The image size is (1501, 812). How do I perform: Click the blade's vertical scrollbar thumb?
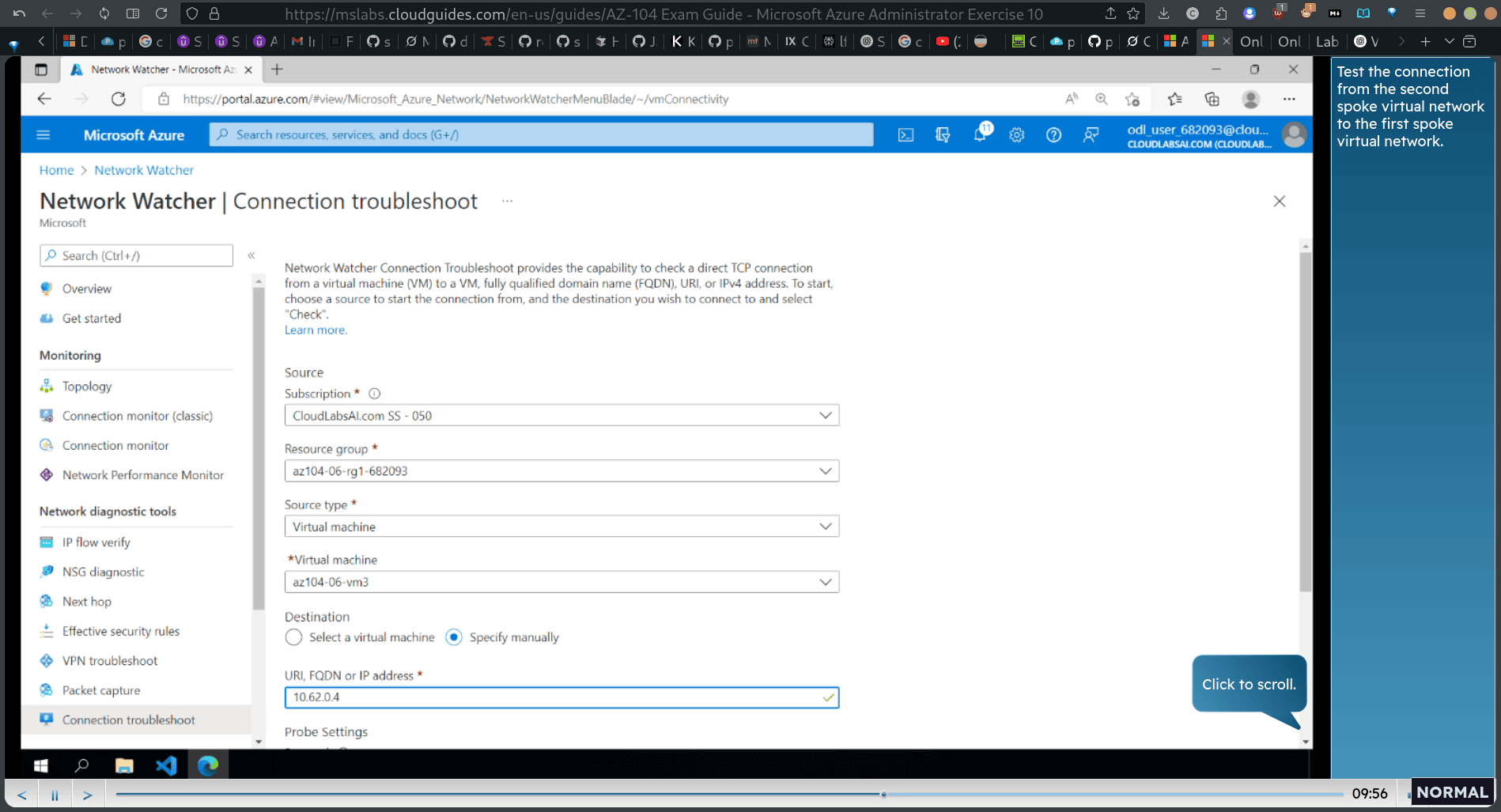coord(1305,421)
